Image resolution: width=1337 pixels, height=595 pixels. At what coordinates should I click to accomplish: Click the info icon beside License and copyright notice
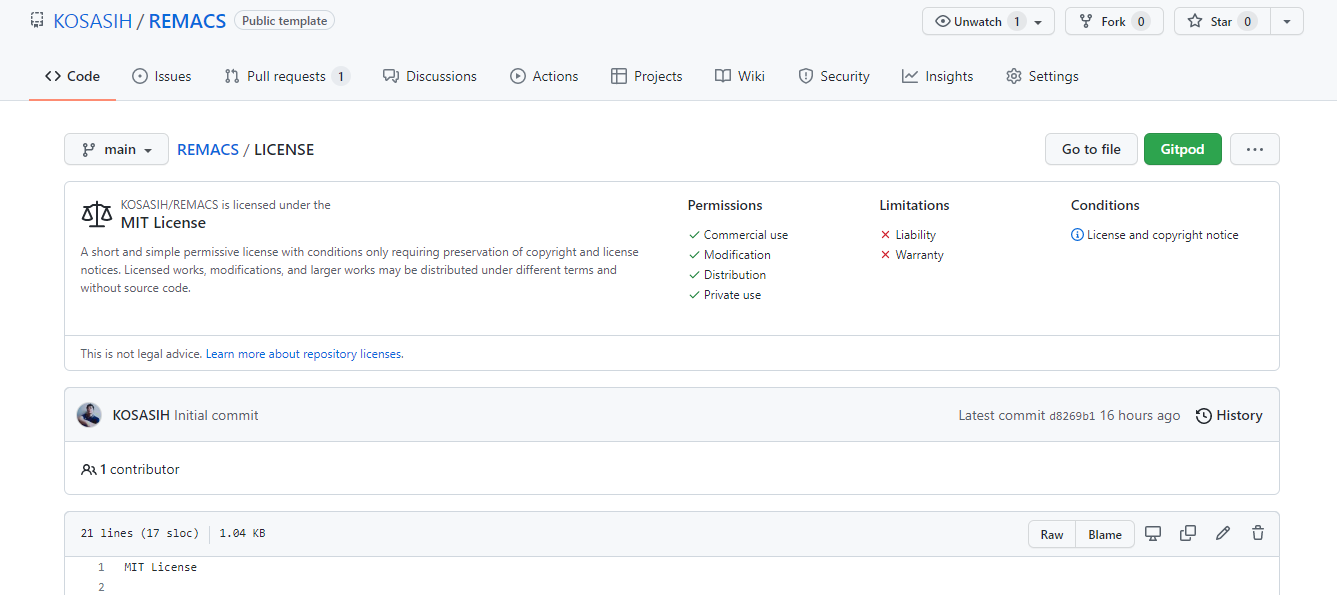pyautogui.click(x=1077, y=235)
